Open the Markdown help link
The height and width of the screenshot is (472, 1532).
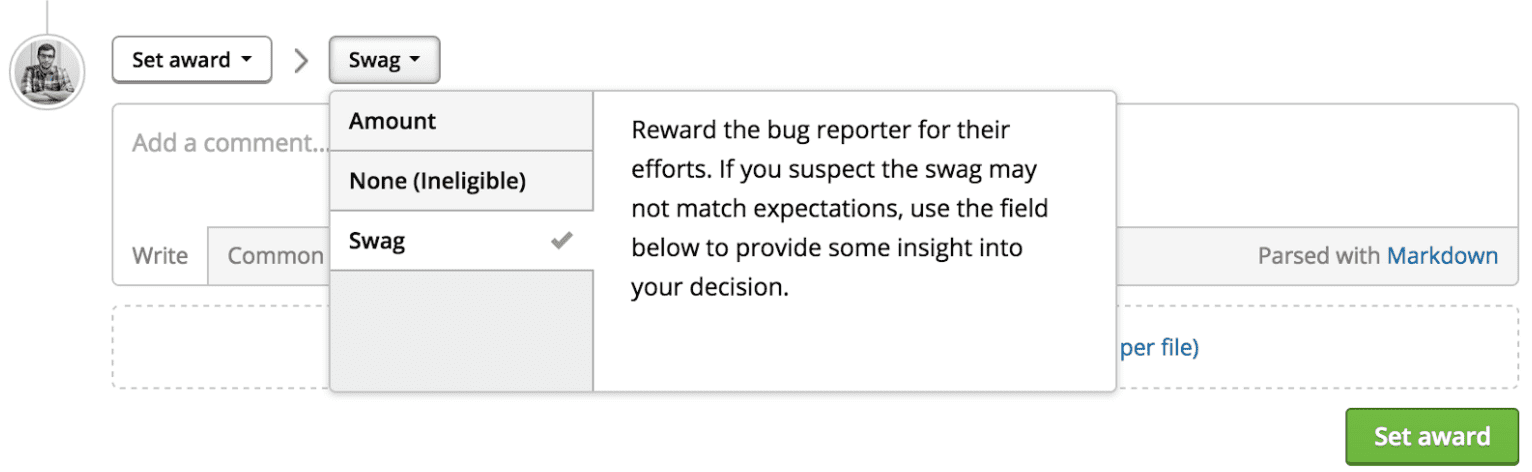click(x=1442, y=256)
